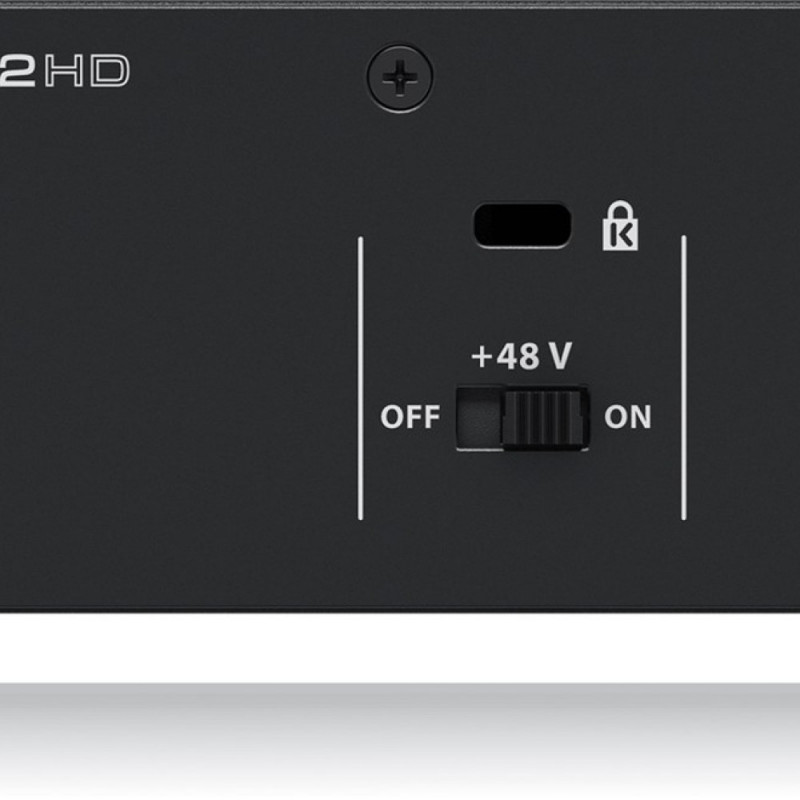Click the right white vertical divider line

click(x=684, y=378)
